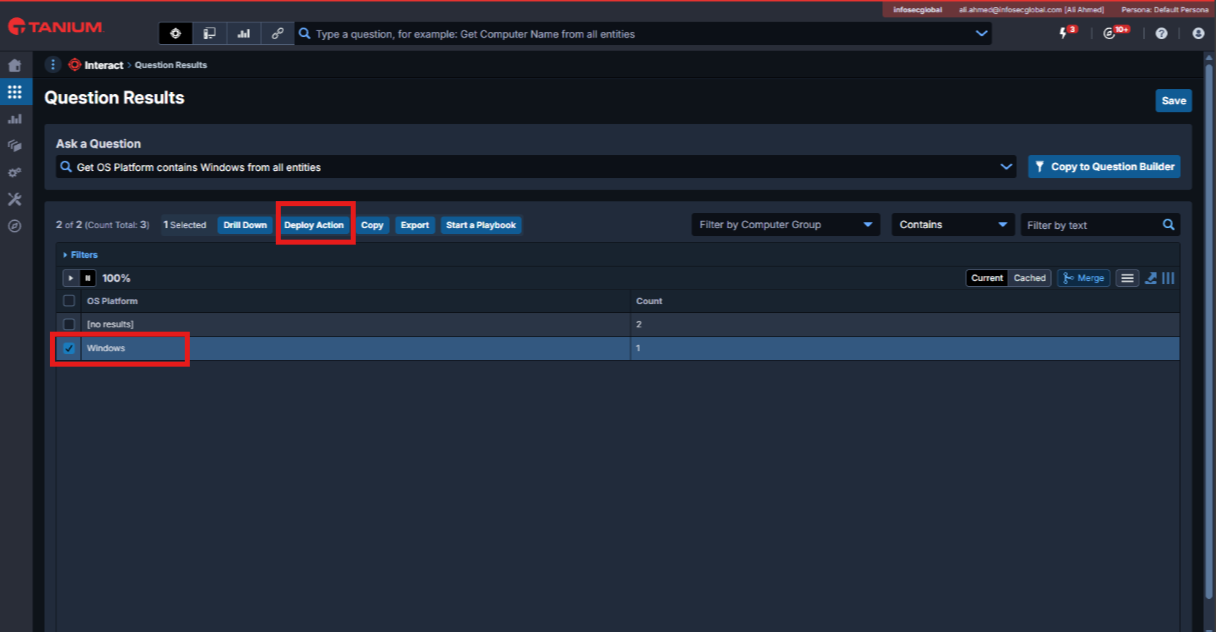This screenshot has width=1216, height=632.
Task: Click the play button next to 100%
Action: [x=71, y=278]
